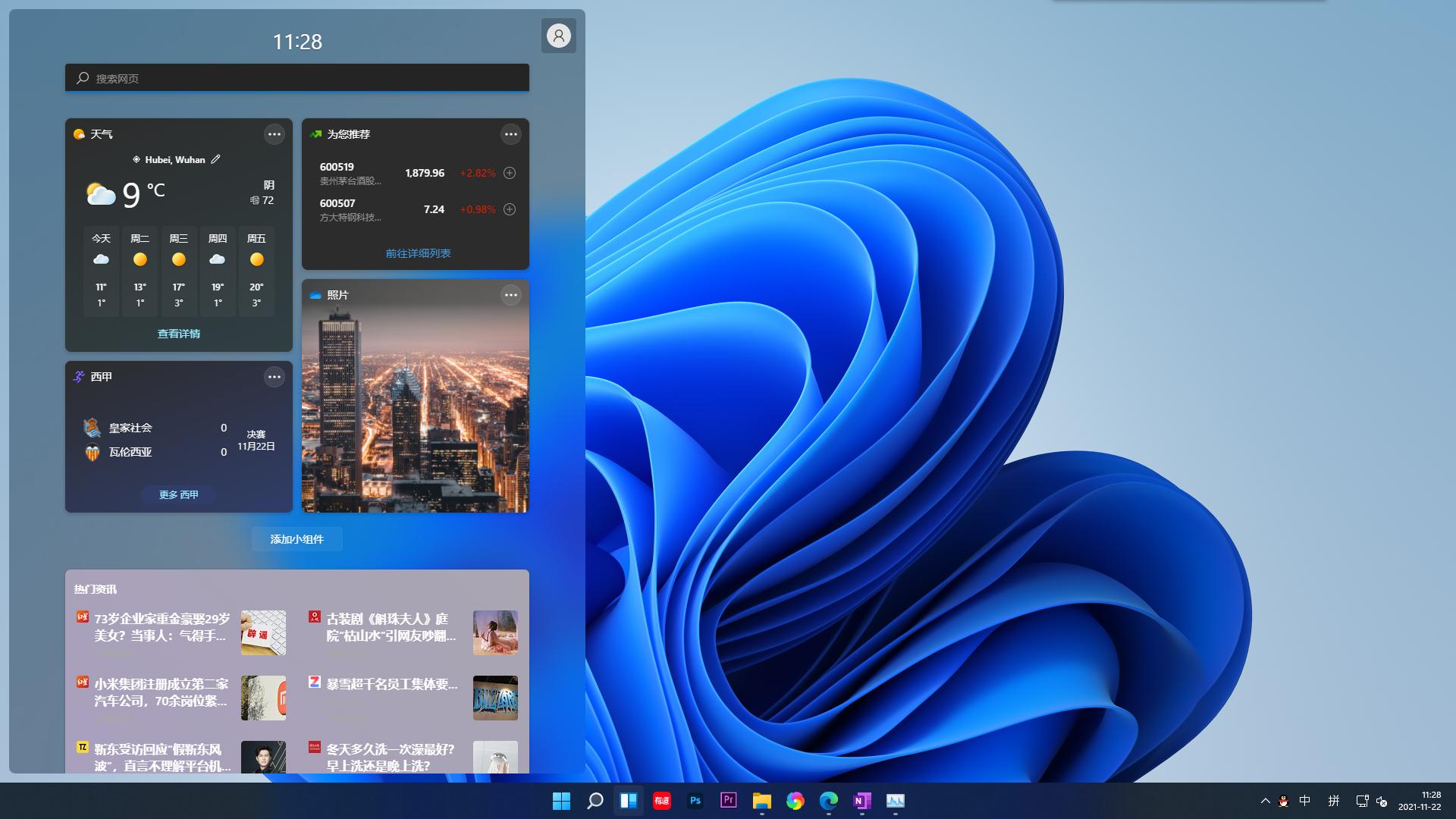
Task: Open Photoshop from the taskbar
Action: pos(695,801)
